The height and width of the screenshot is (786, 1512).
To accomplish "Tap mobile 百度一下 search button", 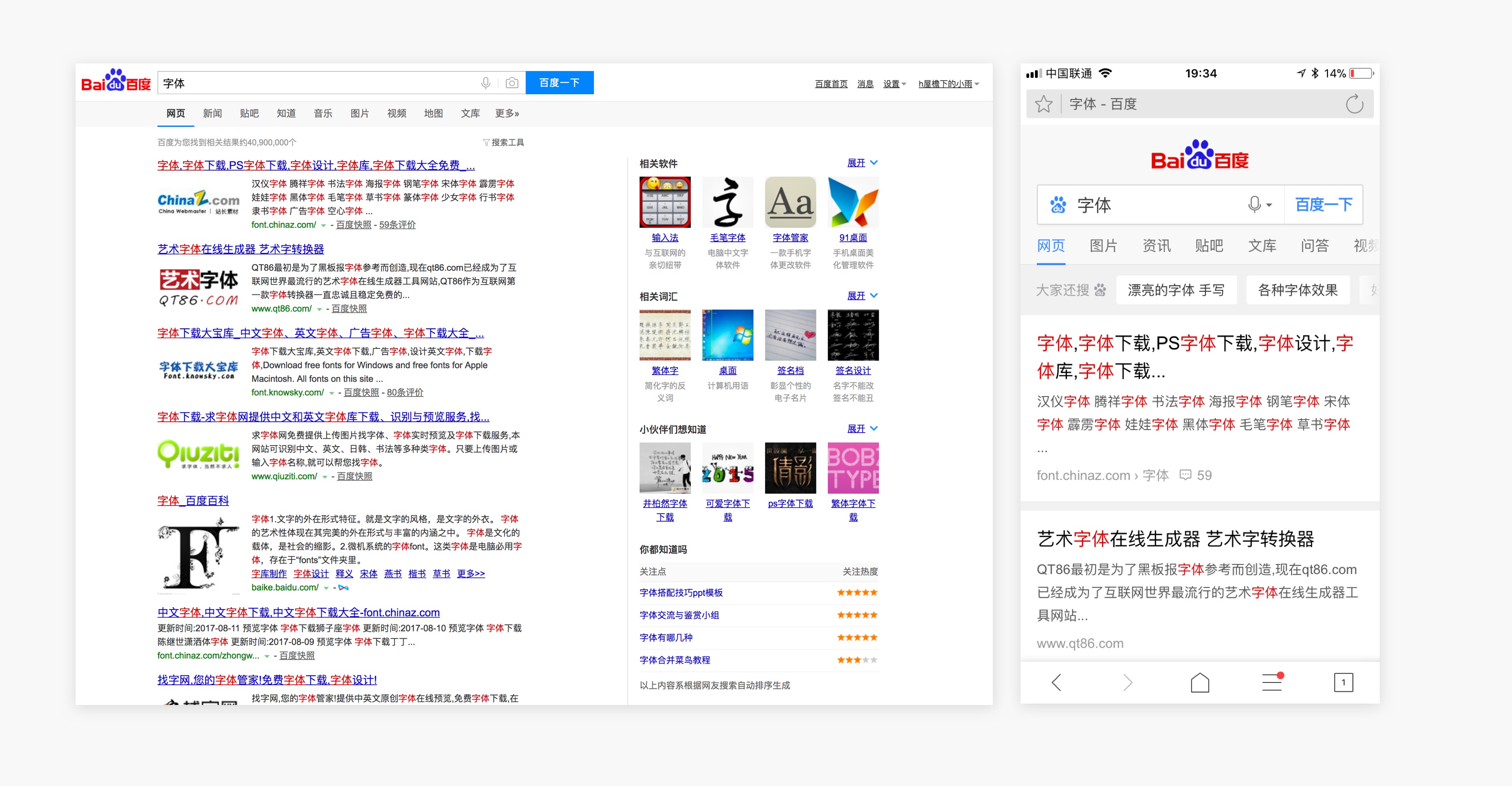I will click(x=1323, y=204).
